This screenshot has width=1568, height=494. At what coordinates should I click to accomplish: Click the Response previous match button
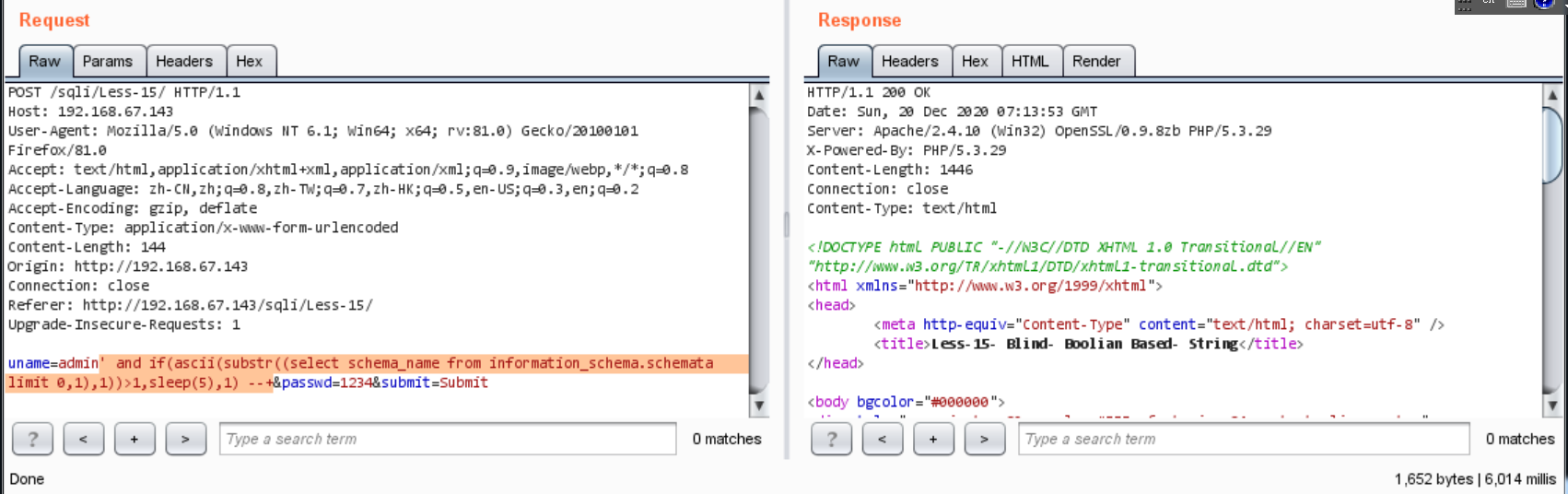coord(882,439)
